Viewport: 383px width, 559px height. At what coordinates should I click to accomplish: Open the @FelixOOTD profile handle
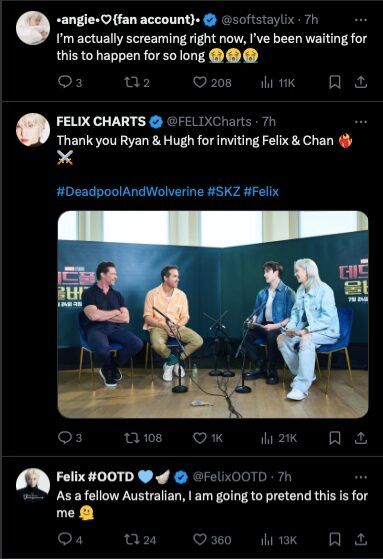(x=230, y=477)
